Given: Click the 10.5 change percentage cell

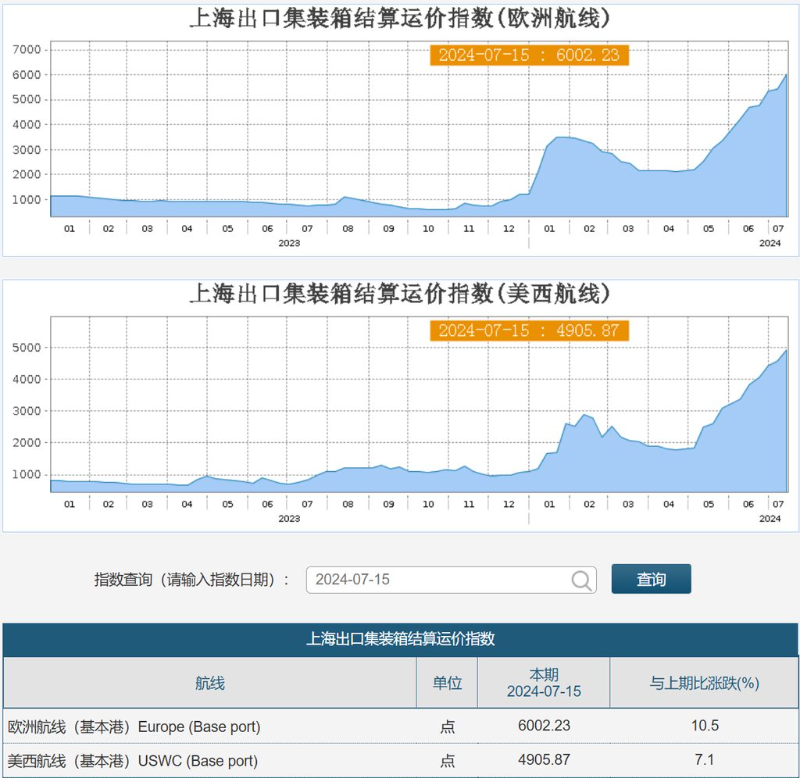Looking at the screenshot, I should [704, 726].
